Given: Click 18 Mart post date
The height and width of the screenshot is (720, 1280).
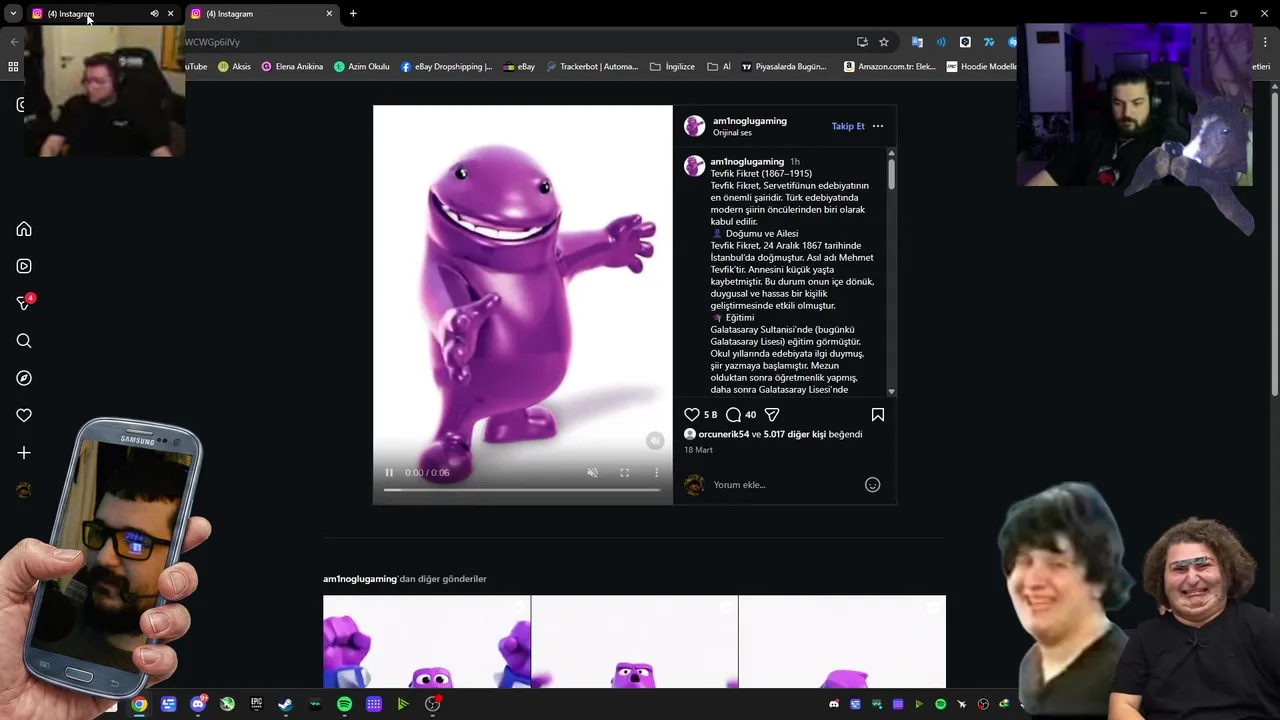Looking at the screenshot, I should pos(698,450).
